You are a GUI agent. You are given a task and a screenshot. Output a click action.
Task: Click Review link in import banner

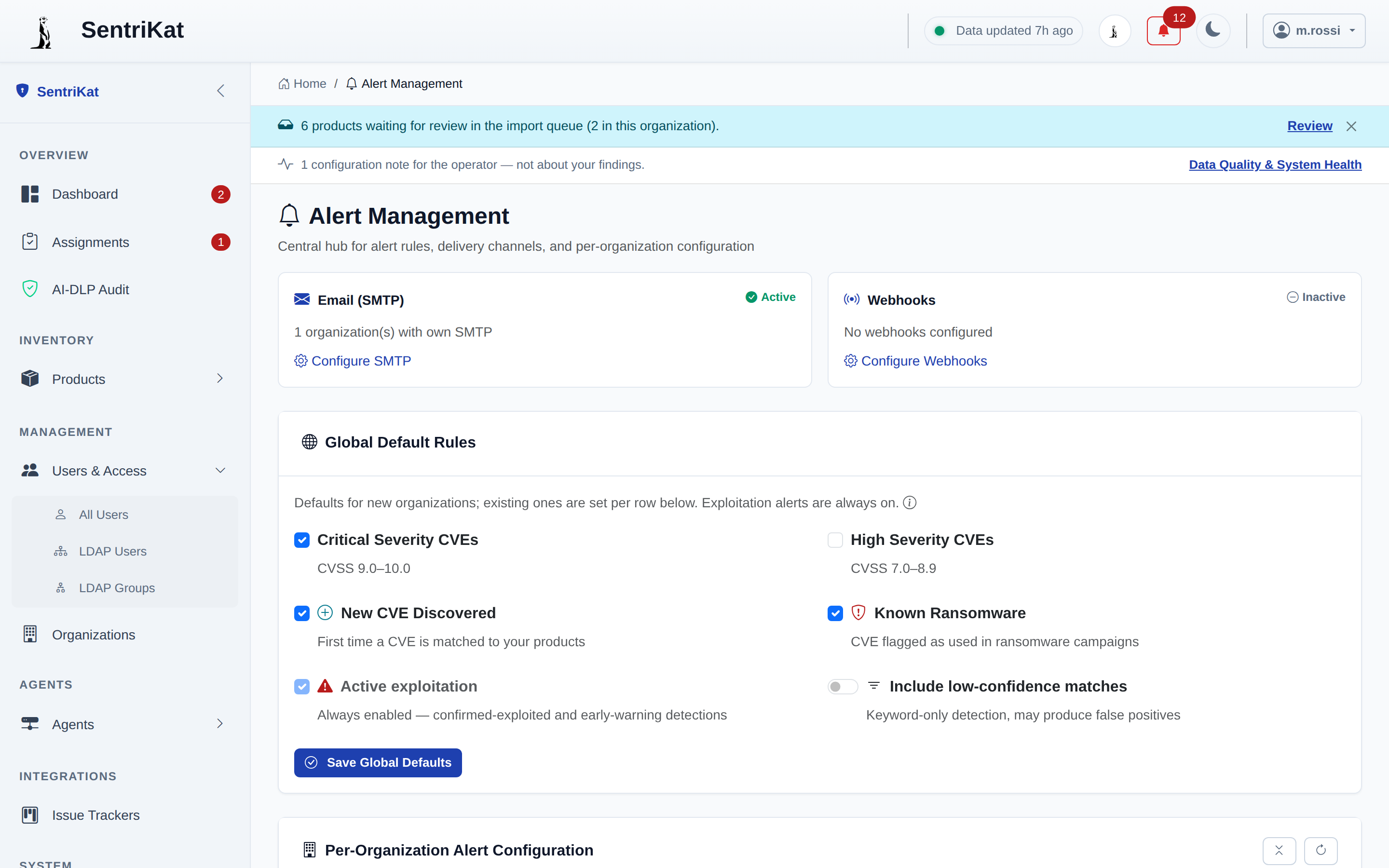(x=1309, y=126)
